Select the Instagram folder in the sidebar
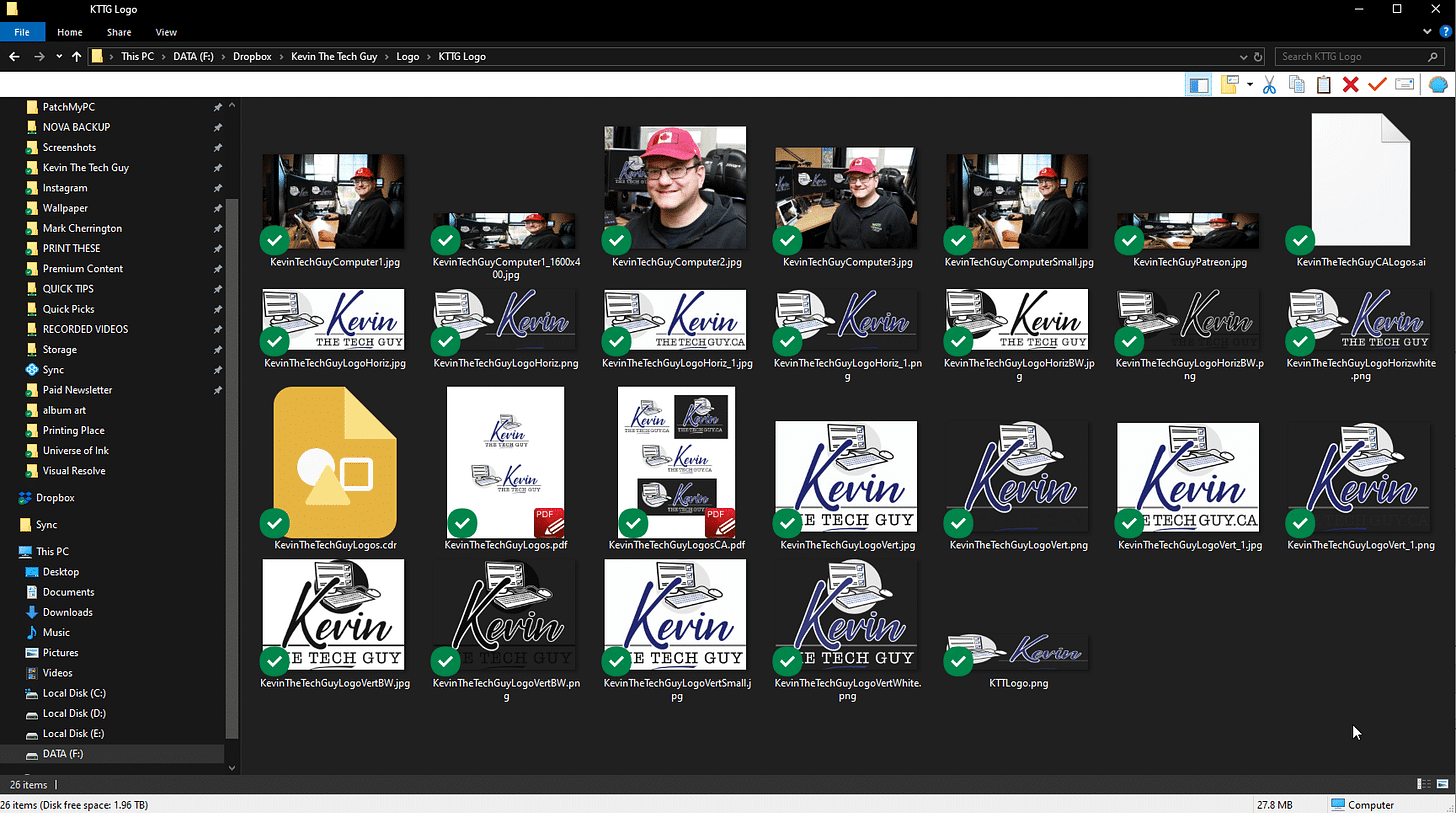1456x813 pixels. 65,188
